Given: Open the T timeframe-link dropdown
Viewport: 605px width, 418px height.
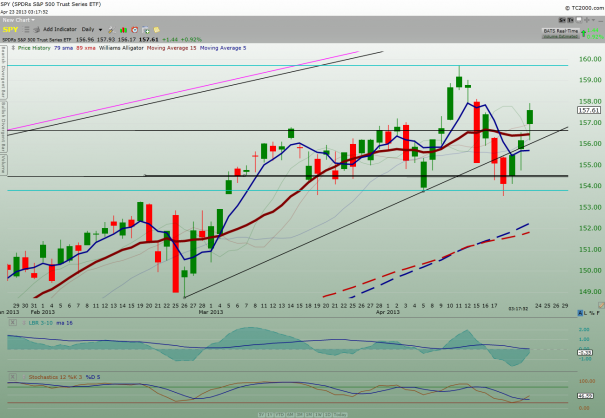Looking at the screenshot, I should click(570, 20).
